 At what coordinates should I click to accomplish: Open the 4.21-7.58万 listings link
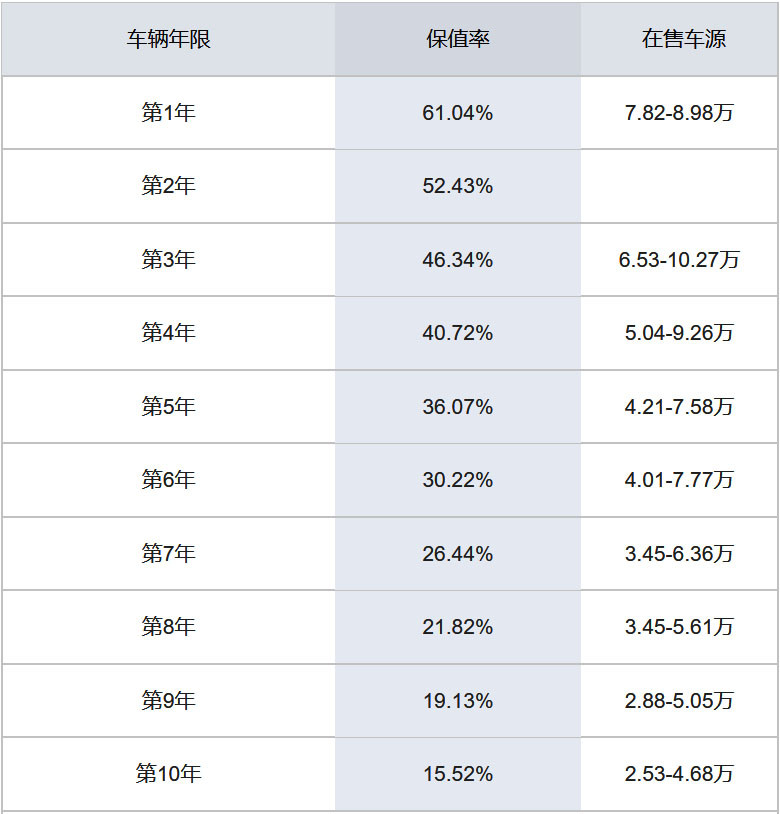[x=679, y=407]
